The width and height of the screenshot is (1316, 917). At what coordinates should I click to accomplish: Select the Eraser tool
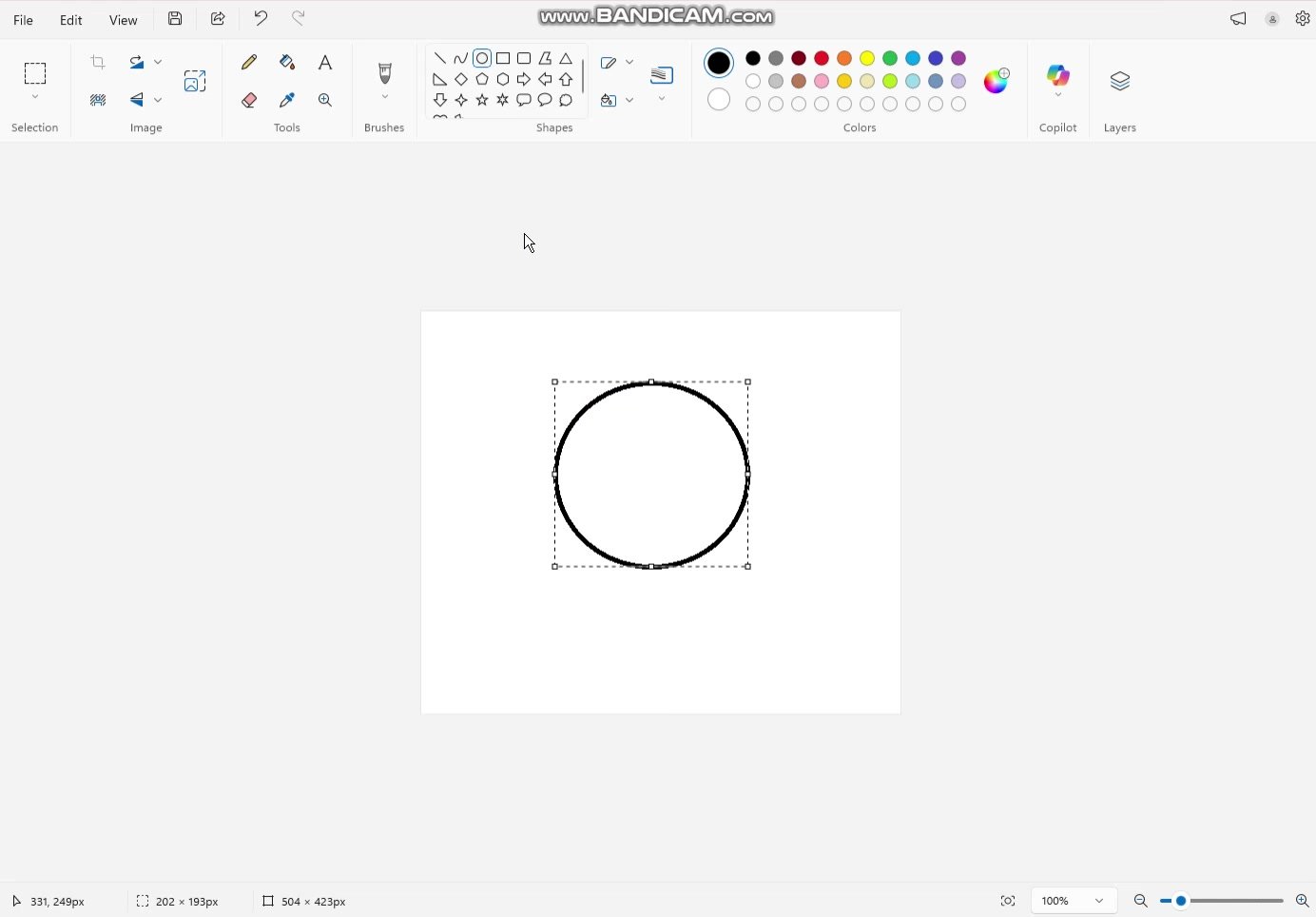tap(249, 100)
